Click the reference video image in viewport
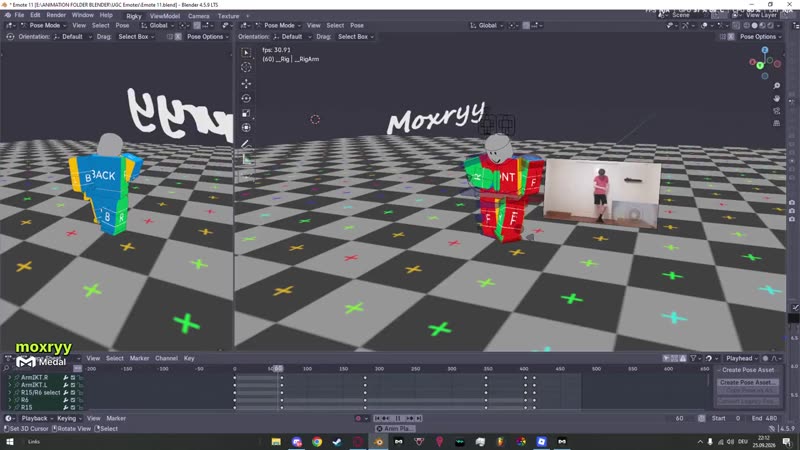Image resolution: width=800 pixels, height=450 pixels. click(602, 194)
